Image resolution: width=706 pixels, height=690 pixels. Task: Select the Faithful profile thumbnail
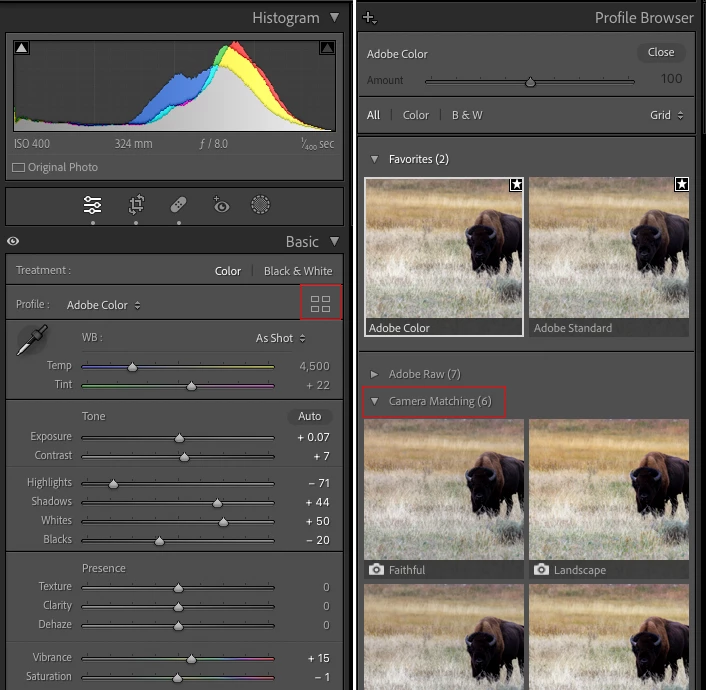pyautogui.click(x=444, y=499)
